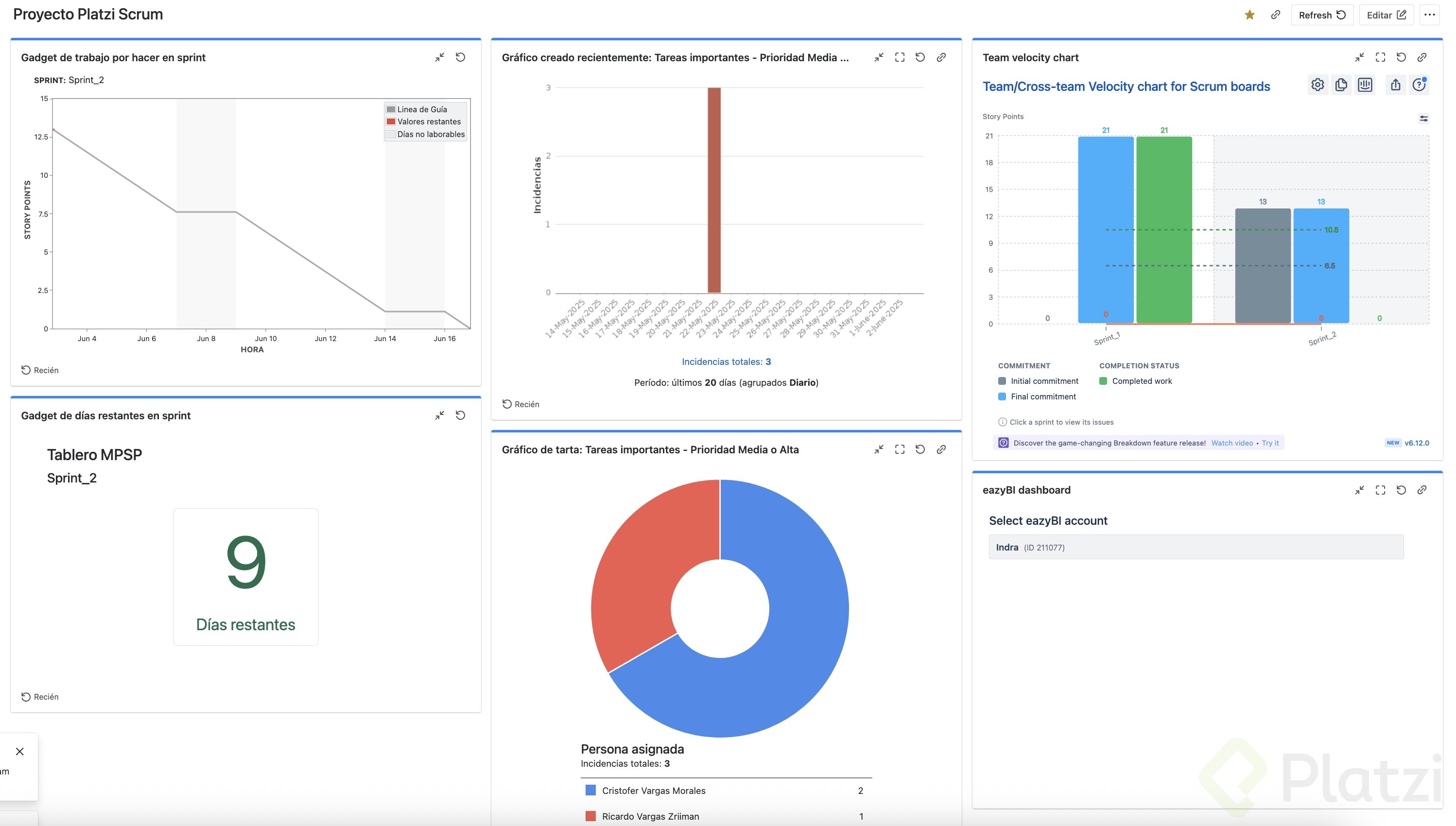Click the share/export icon in velocity chart
Viewport: 1456px width, 826px height.
click(x=1395, y=85)
